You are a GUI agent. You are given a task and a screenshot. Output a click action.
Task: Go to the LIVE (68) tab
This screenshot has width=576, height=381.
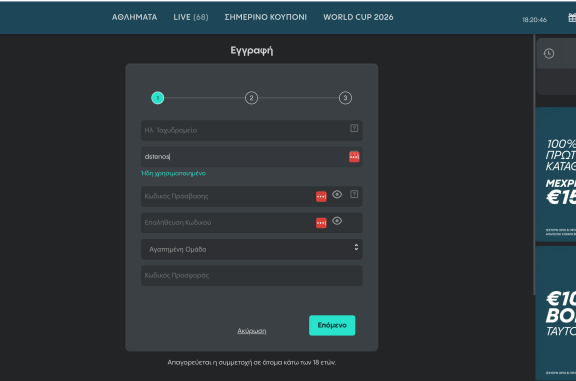[x=191, y=17]
